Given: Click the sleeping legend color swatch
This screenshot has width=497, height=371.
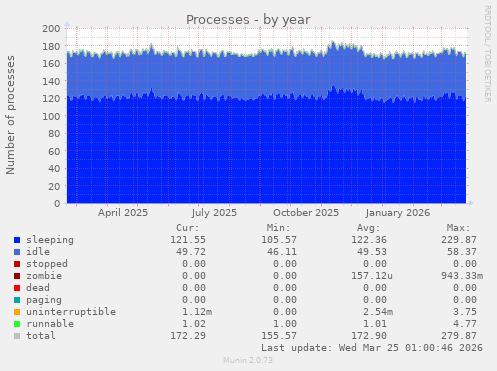Looking at the screenshot, I should (17, 240).
